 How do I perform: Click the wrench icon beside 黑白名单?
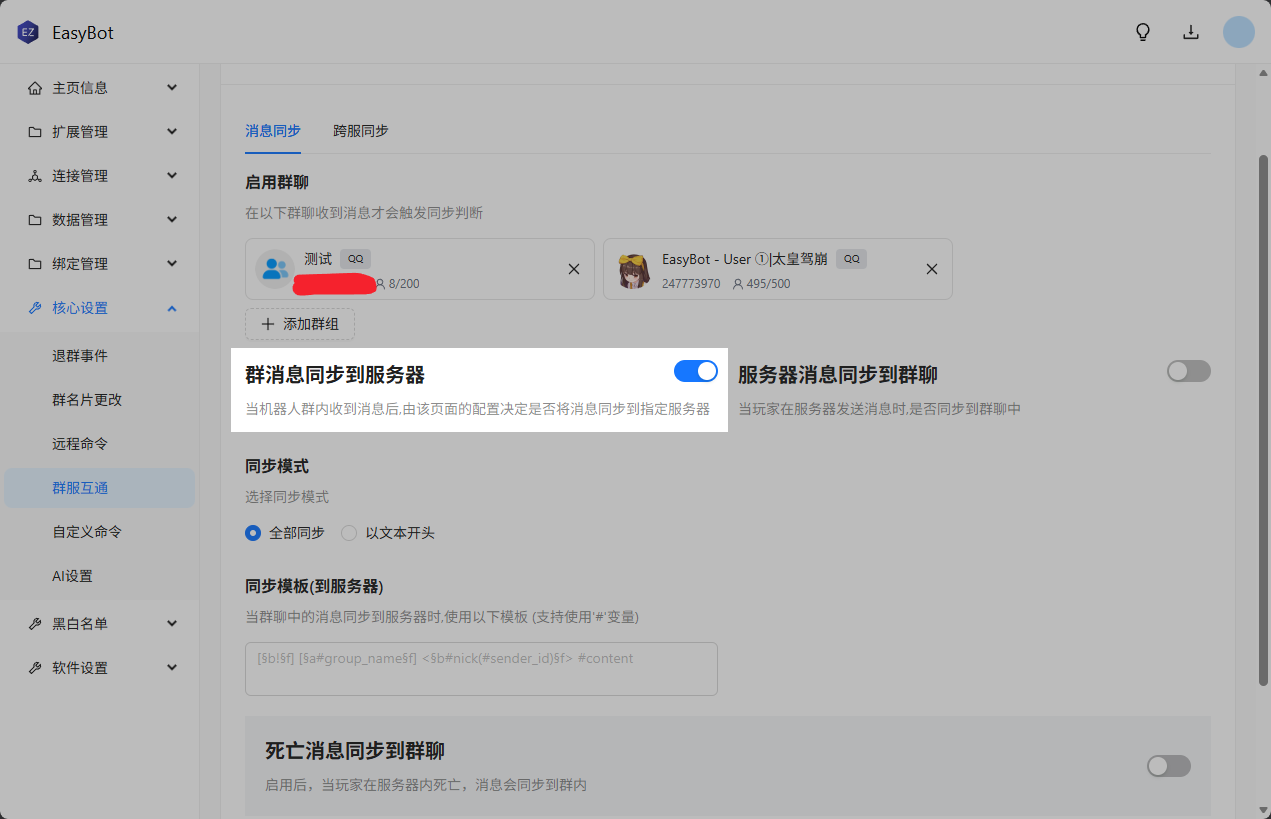(35, 624)
